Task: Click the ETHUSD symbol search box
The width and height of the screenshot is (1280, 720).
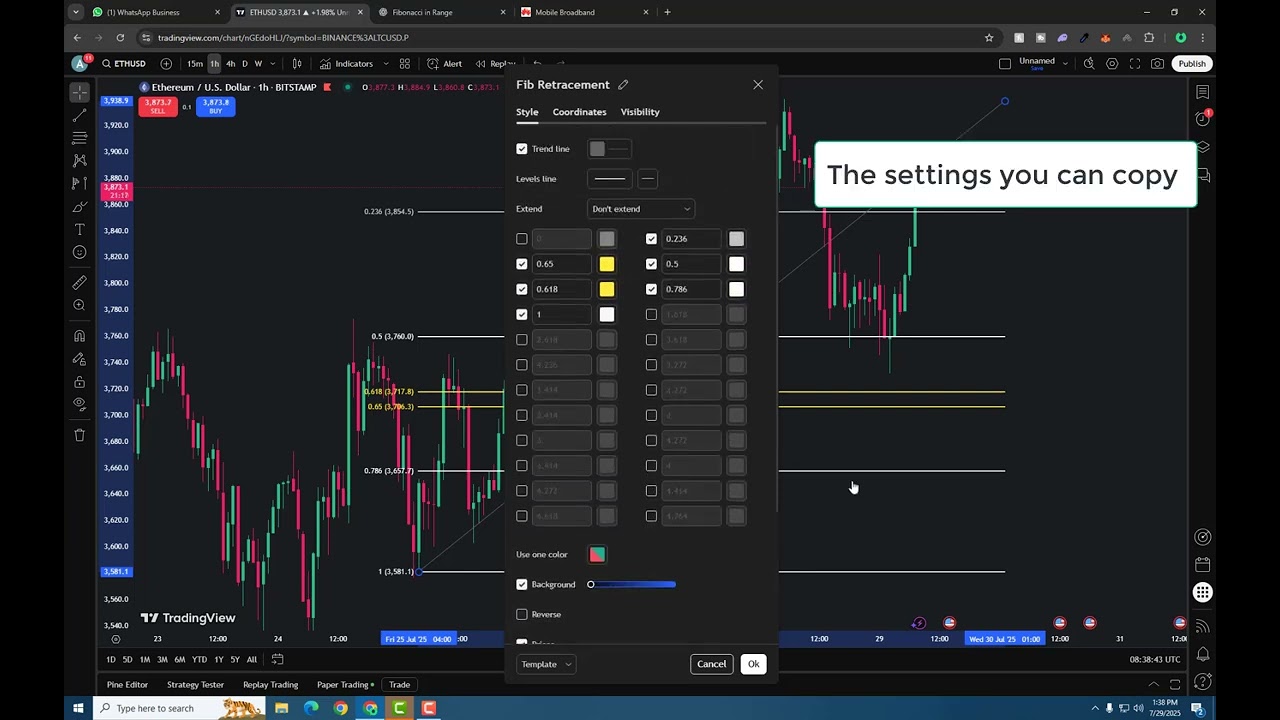Action: pyautogui.click(x=124, y=64)
